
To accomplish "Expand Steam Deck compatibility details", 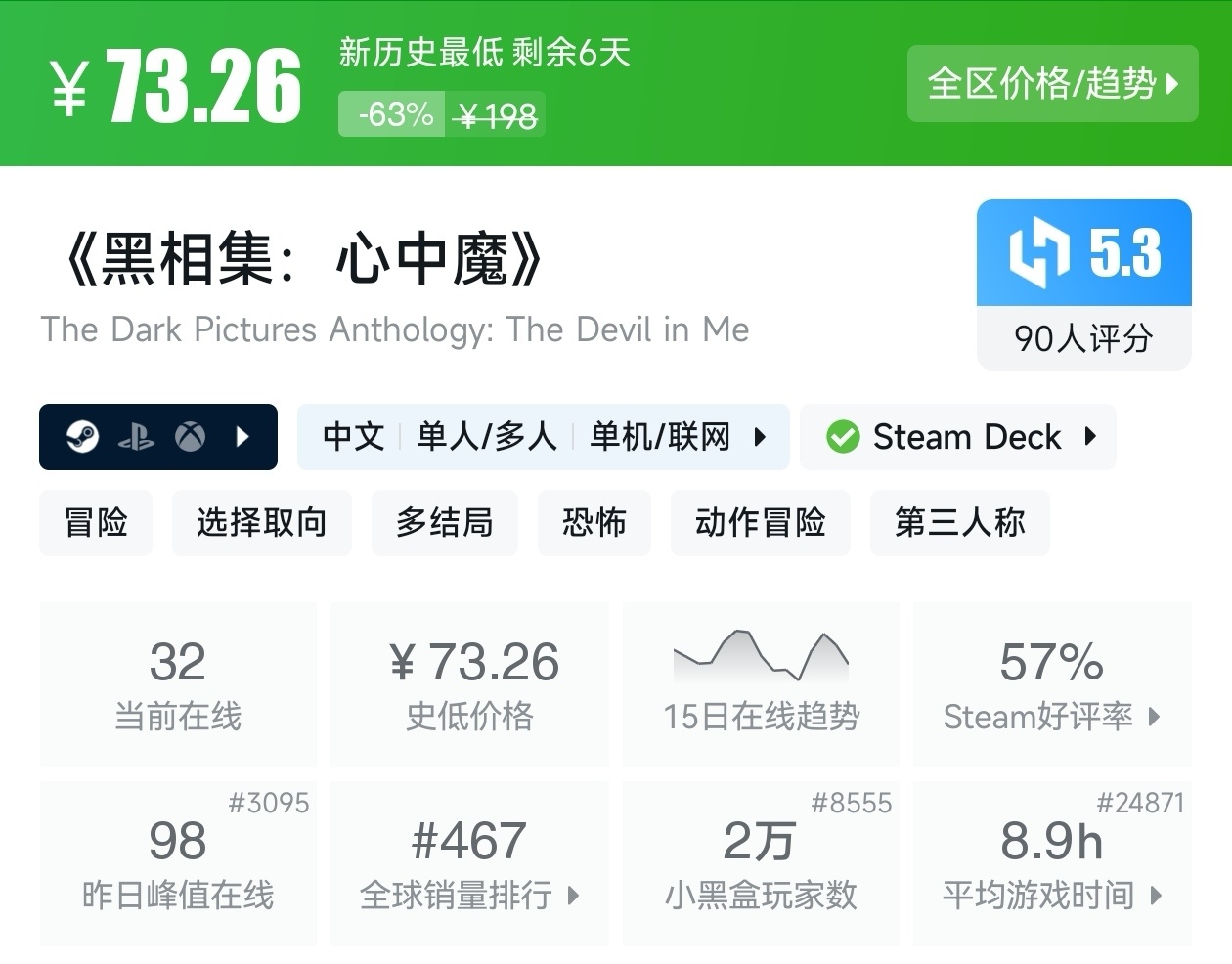I will (x=1090, y=436).
